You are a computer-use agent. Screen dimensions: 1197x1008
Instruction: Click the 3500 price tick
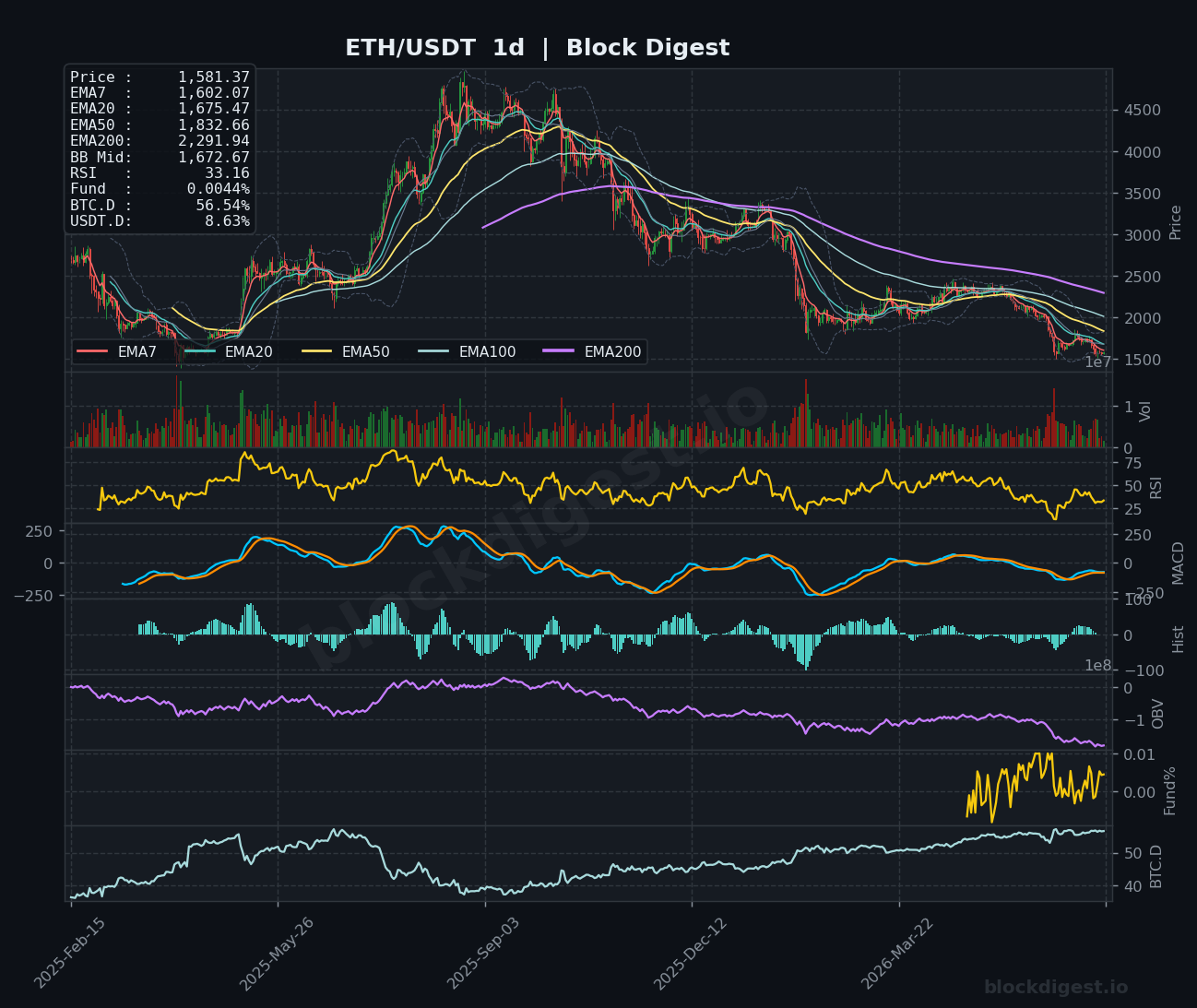(1142, 194)
